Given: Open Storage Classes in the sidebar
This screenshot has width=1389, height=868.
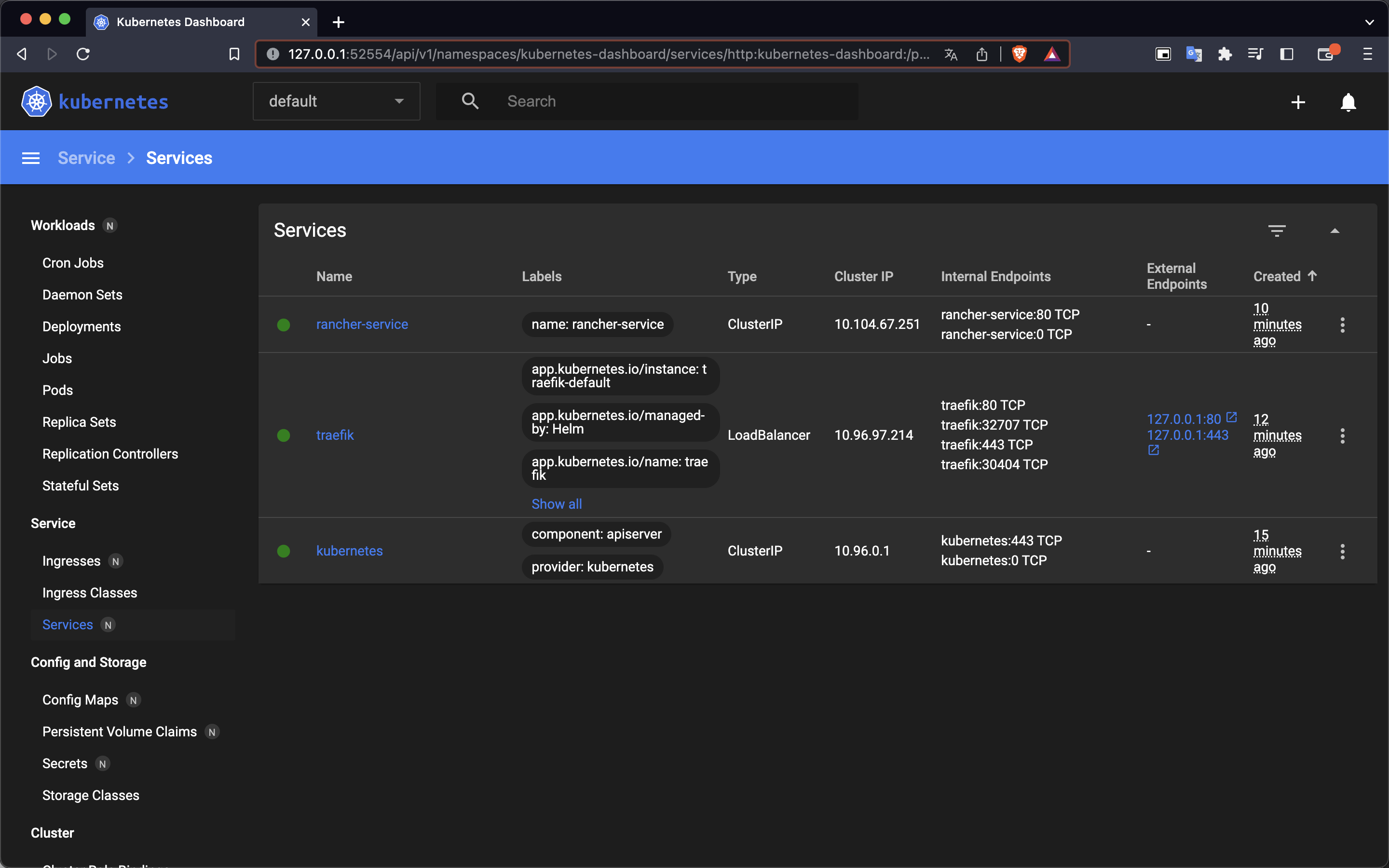Looking at the screenshot, I should pyautogui.click(x=91, y=795).
